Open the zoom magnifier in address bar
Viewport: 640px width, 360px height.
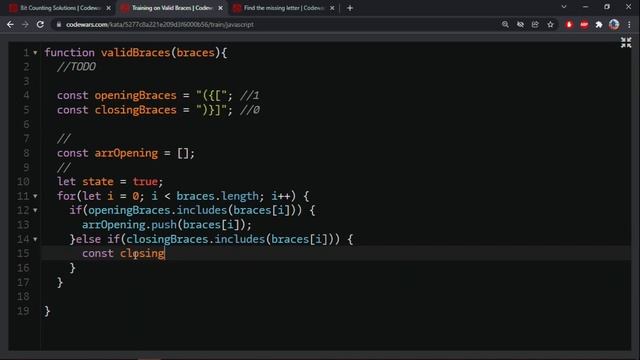point(505,24)
